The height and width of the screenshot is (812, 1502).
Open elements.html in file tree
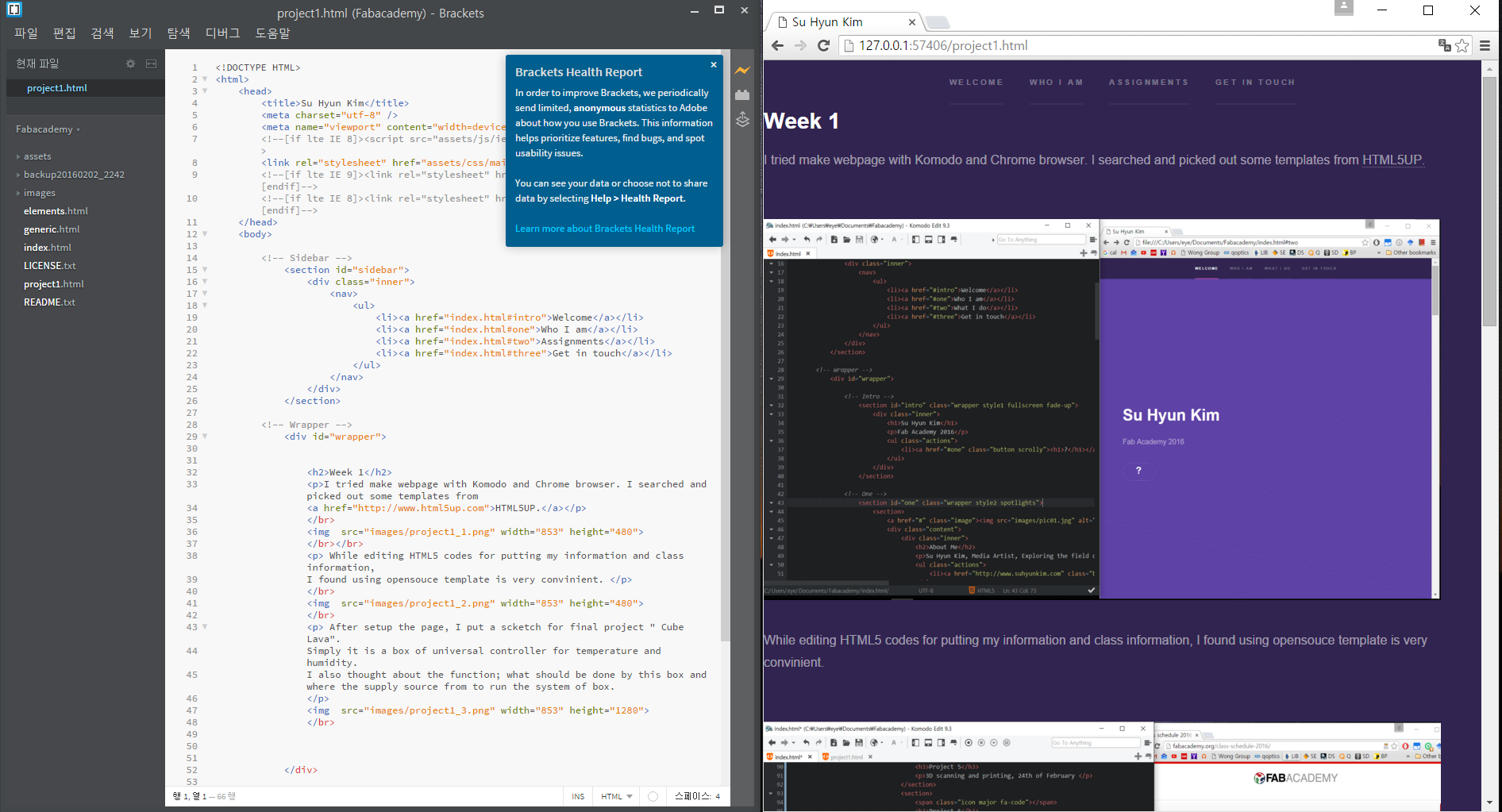click(56, 211)
